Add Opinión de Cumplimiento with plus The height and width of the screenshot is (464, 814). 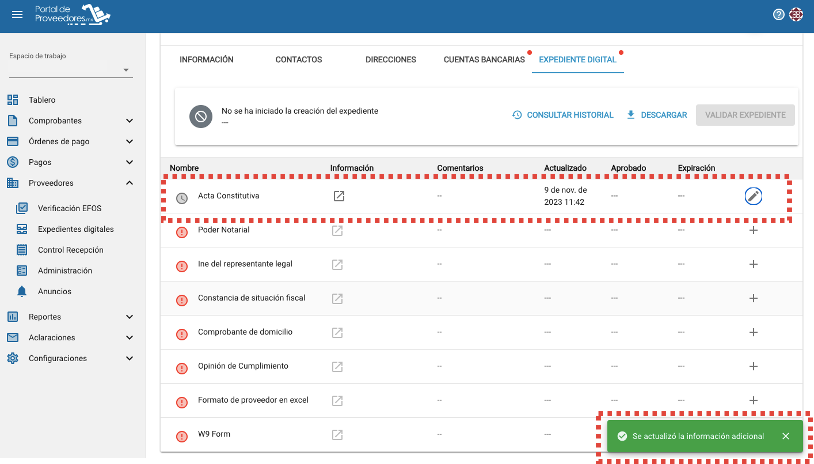(753, 366)
